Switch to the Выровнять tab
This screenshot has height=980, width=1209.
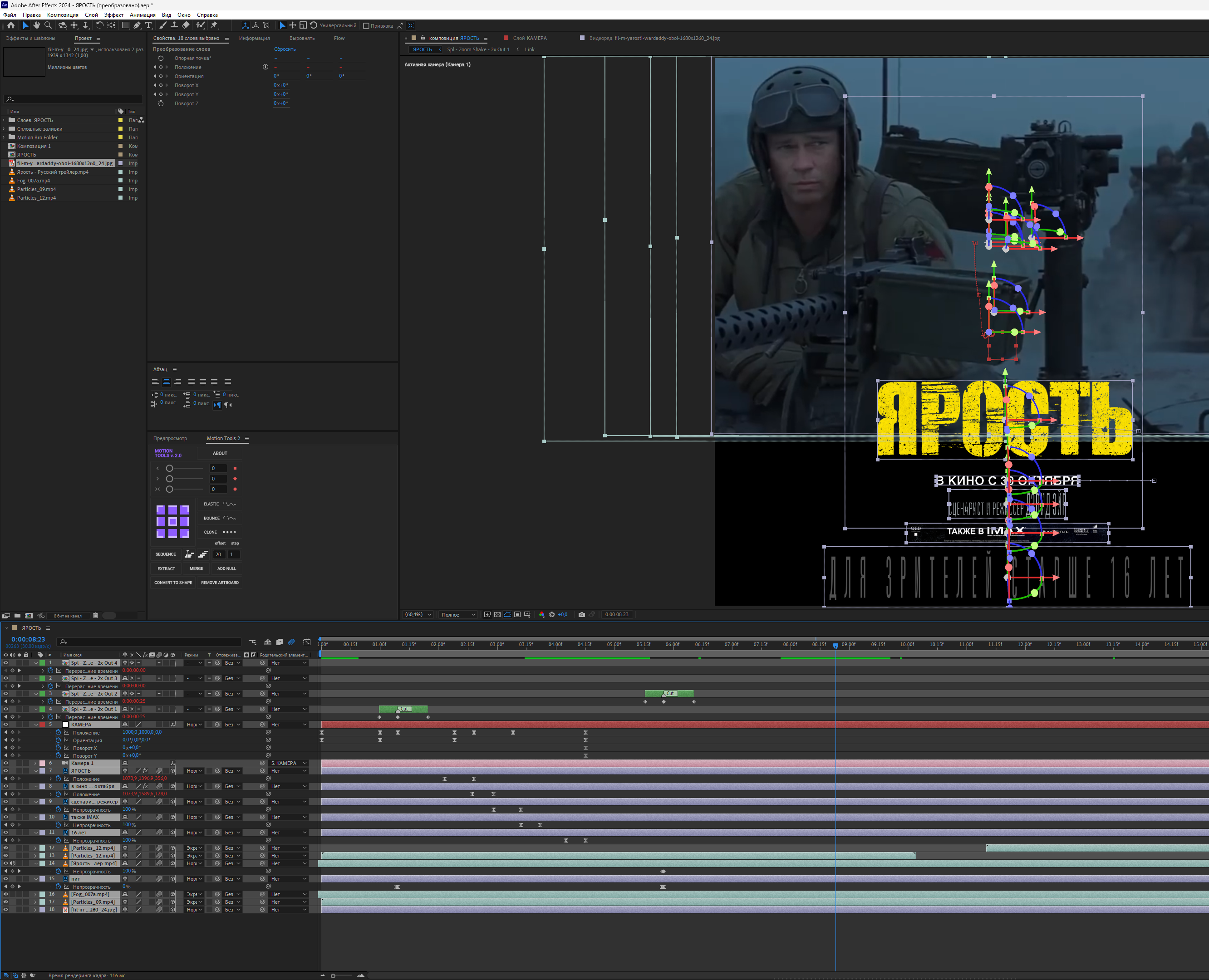[301, 39]
